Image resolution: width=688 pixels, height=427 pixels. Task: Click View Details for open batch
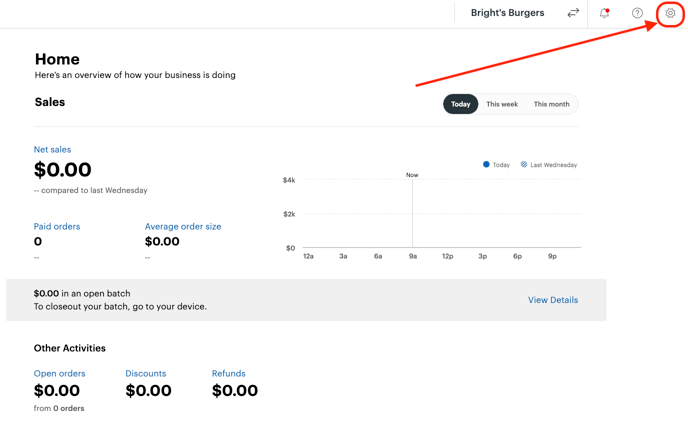[553, 300]
